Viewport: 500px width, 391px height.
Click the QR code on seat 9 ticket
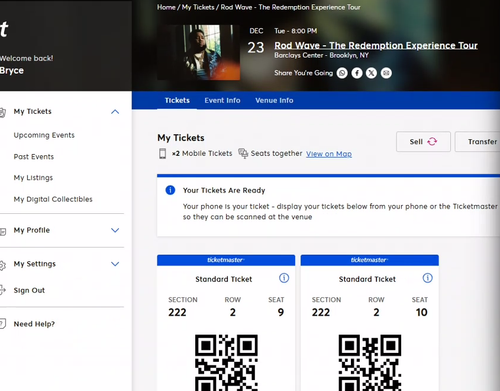tap(226, 362)
